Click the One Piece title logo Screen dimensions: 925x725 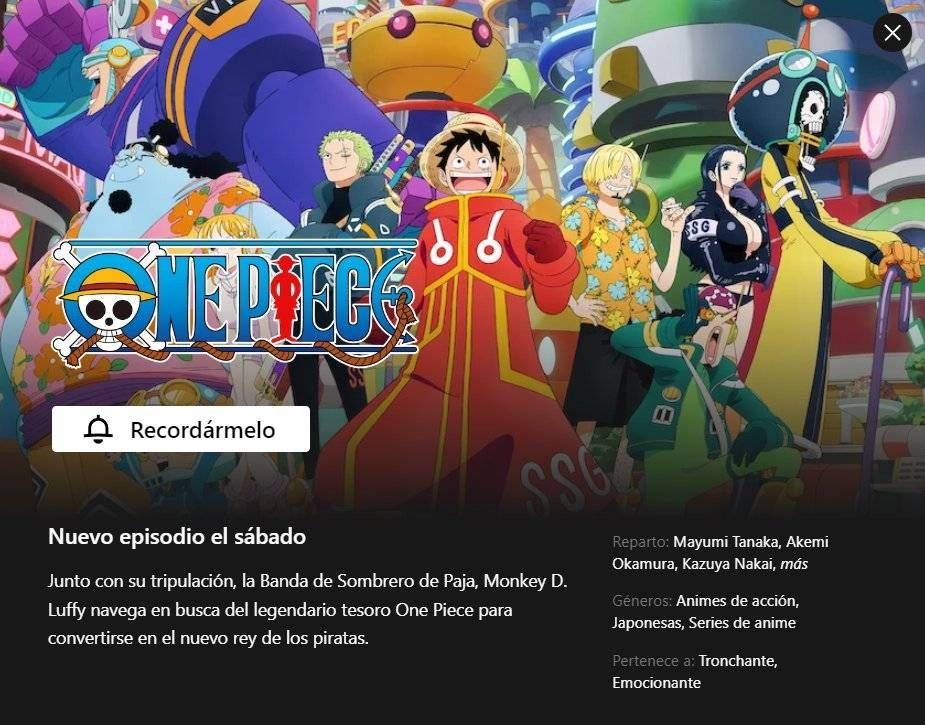pos(235,302)
